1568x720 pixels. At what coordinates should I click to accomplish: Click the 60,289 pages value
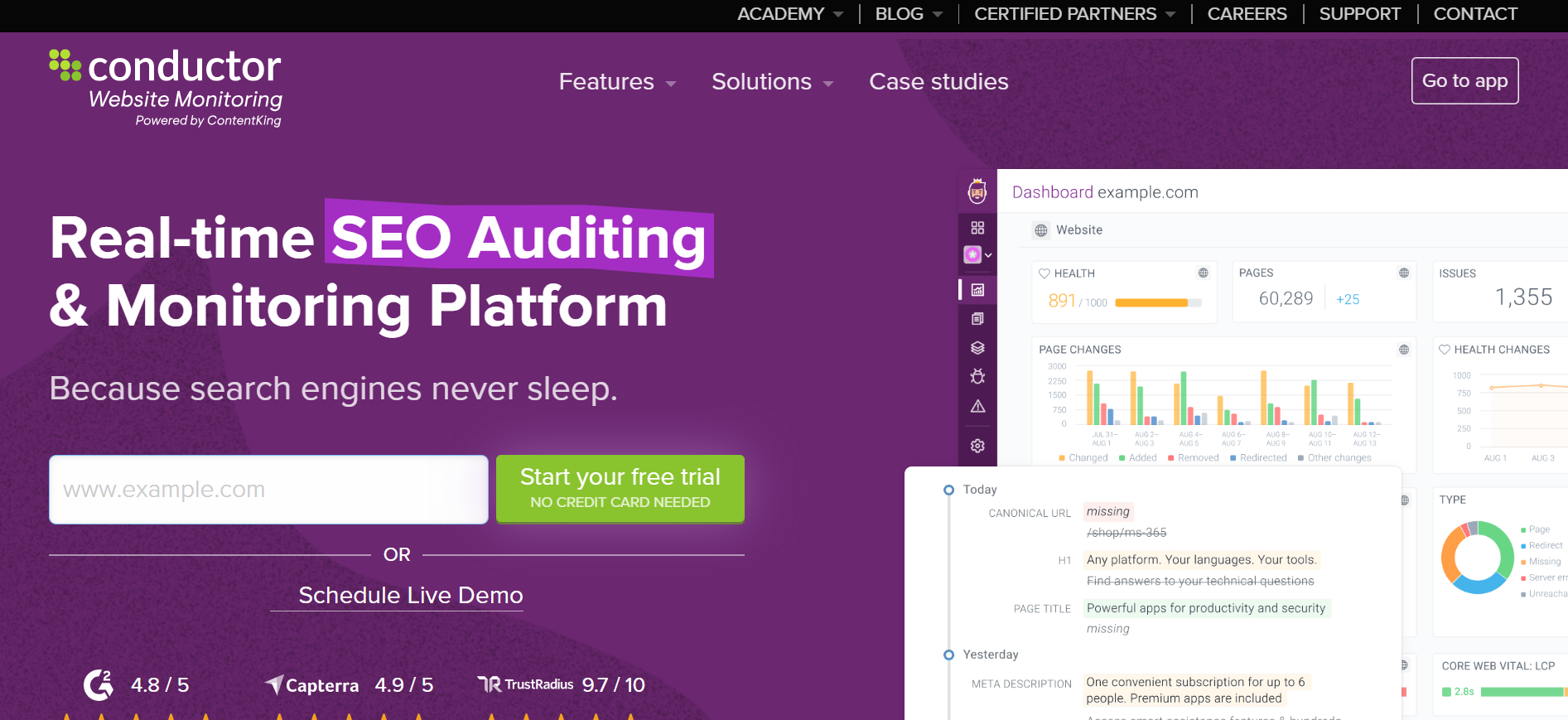pos(1286,298)
